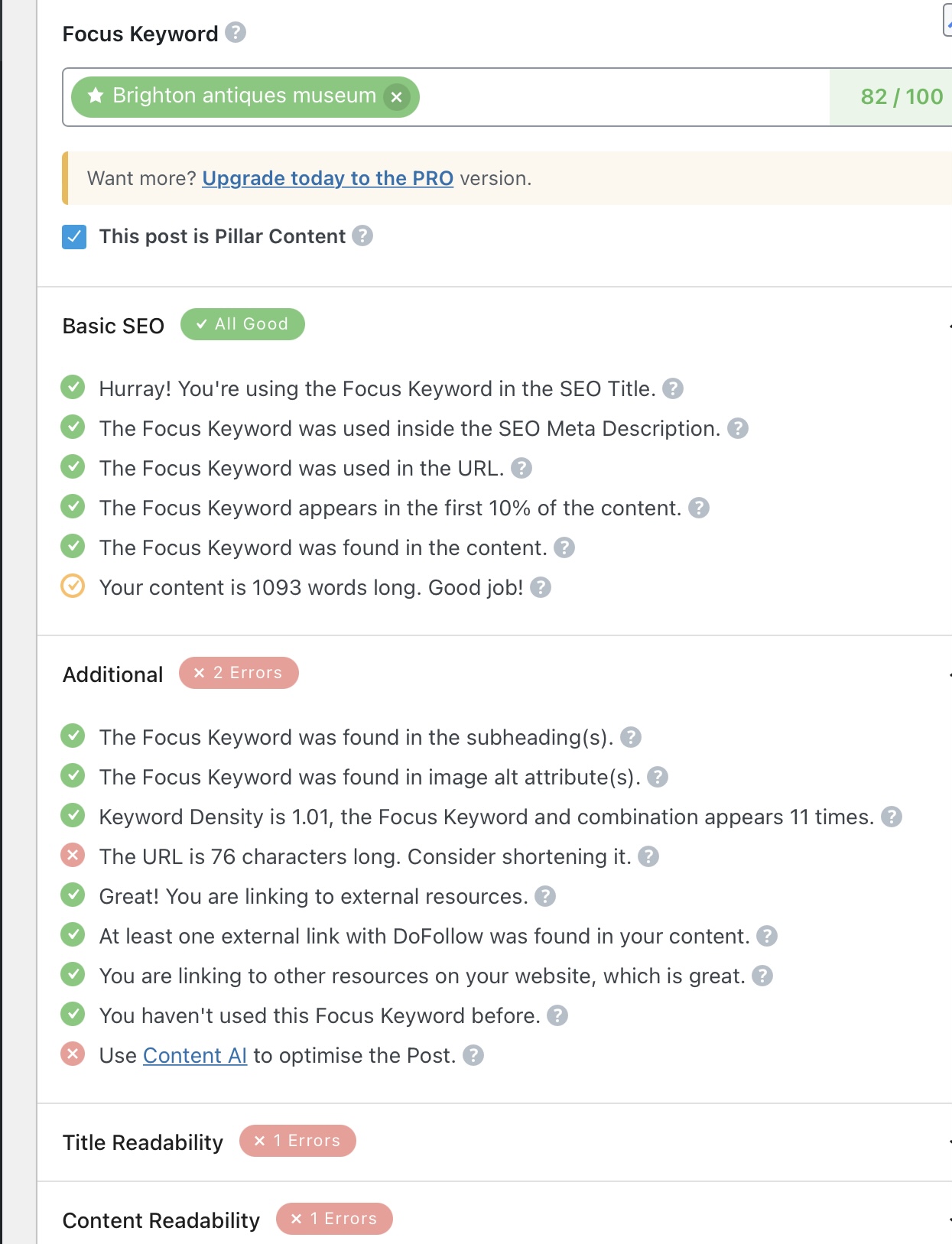Expand the Title Readability section
This screenshot has height=1244, width=952.
(494, 1142)
